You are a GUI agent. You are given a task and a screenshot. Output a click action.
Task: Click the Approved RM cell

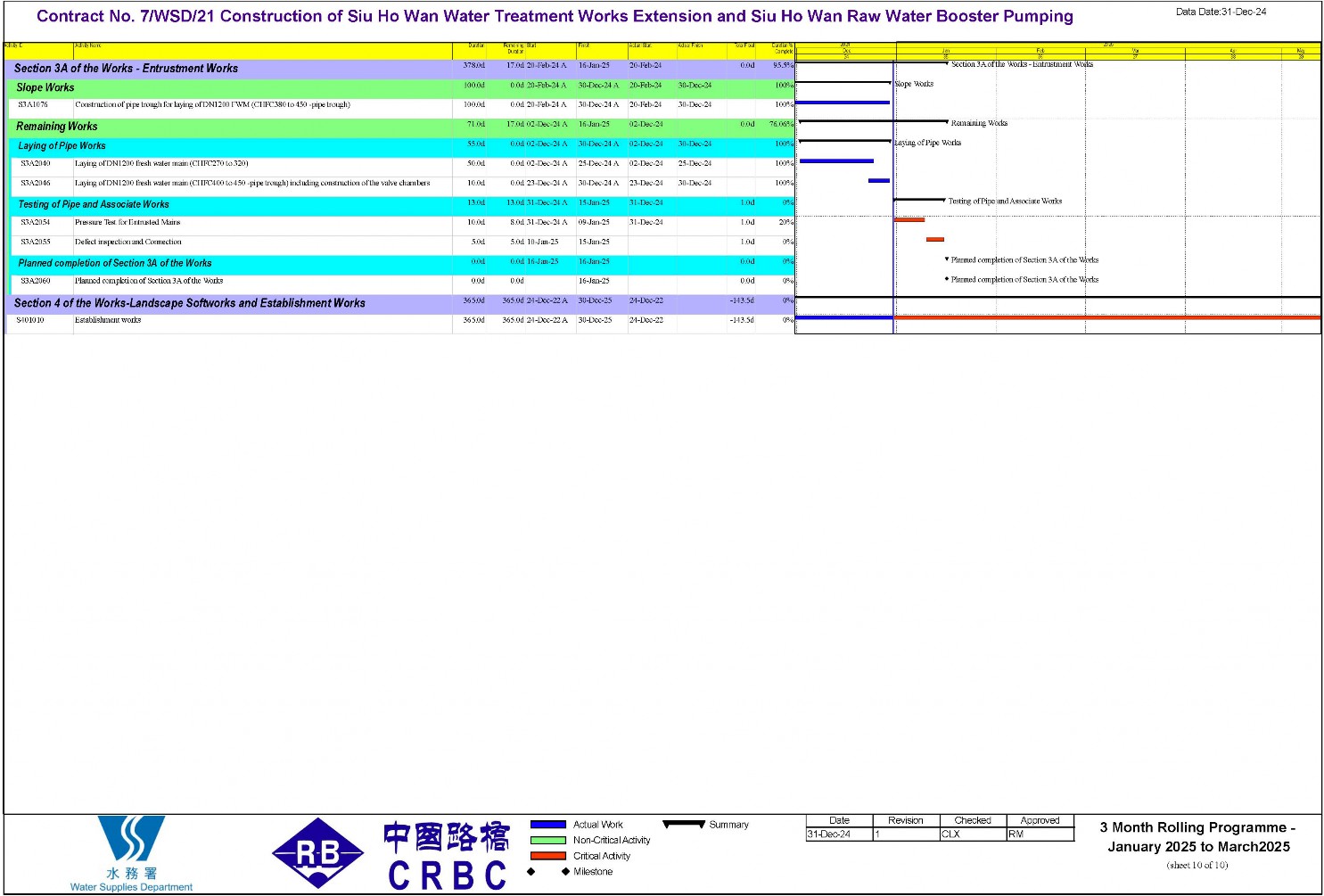pos(1040,835)
